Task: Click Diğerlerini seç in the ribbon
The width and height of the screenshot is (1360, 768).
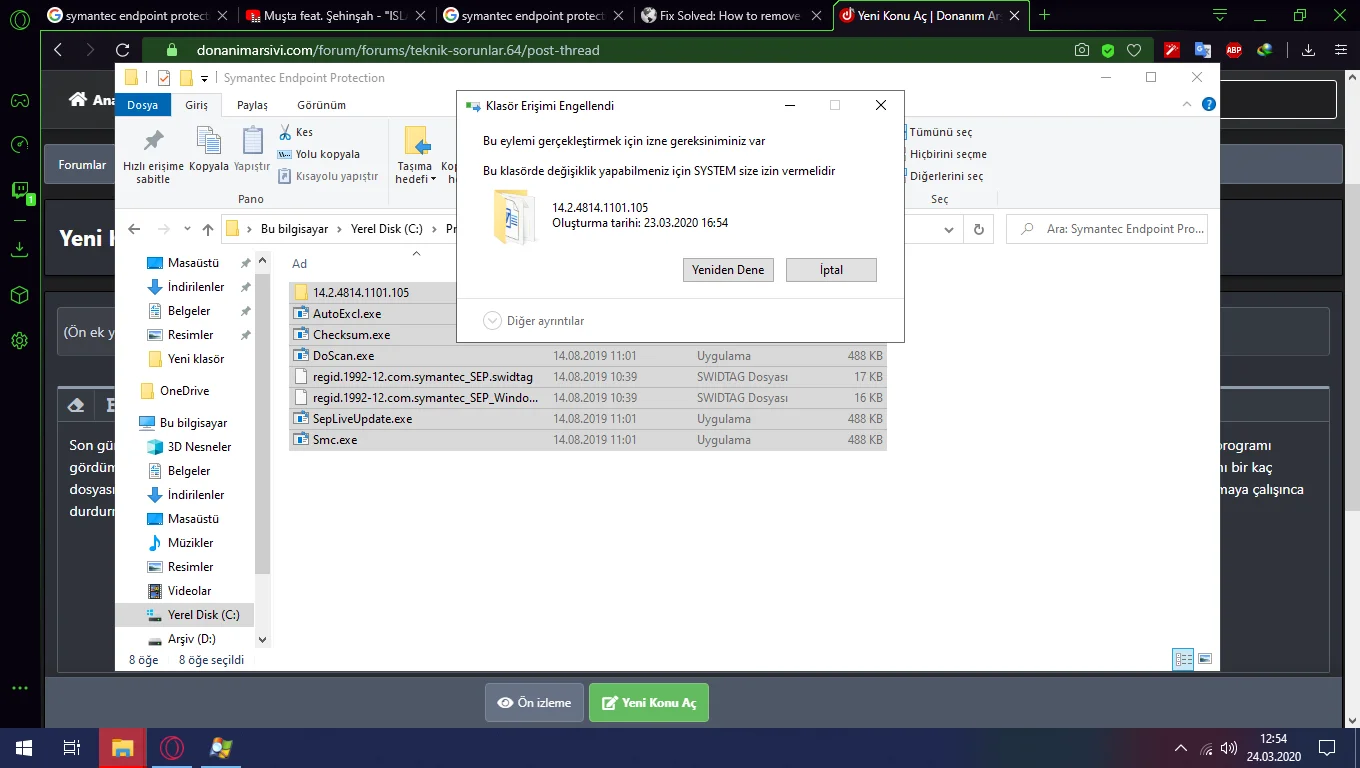Action: [x=946, y=176]
